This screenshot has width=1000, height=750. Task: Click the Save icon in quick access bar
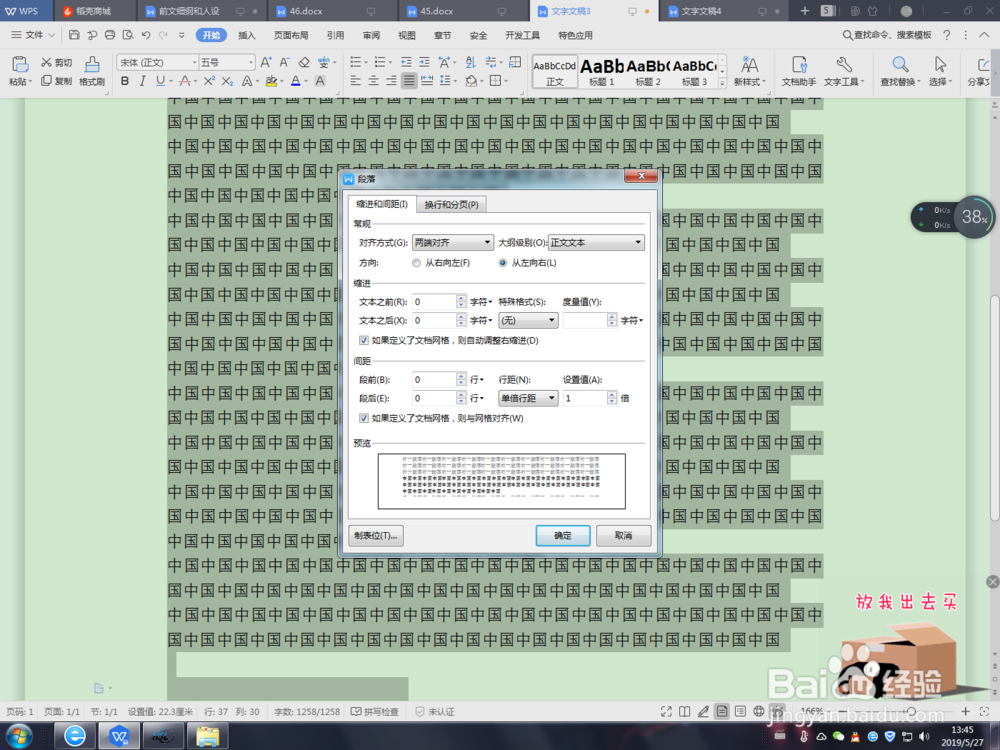tap(74, 35)
